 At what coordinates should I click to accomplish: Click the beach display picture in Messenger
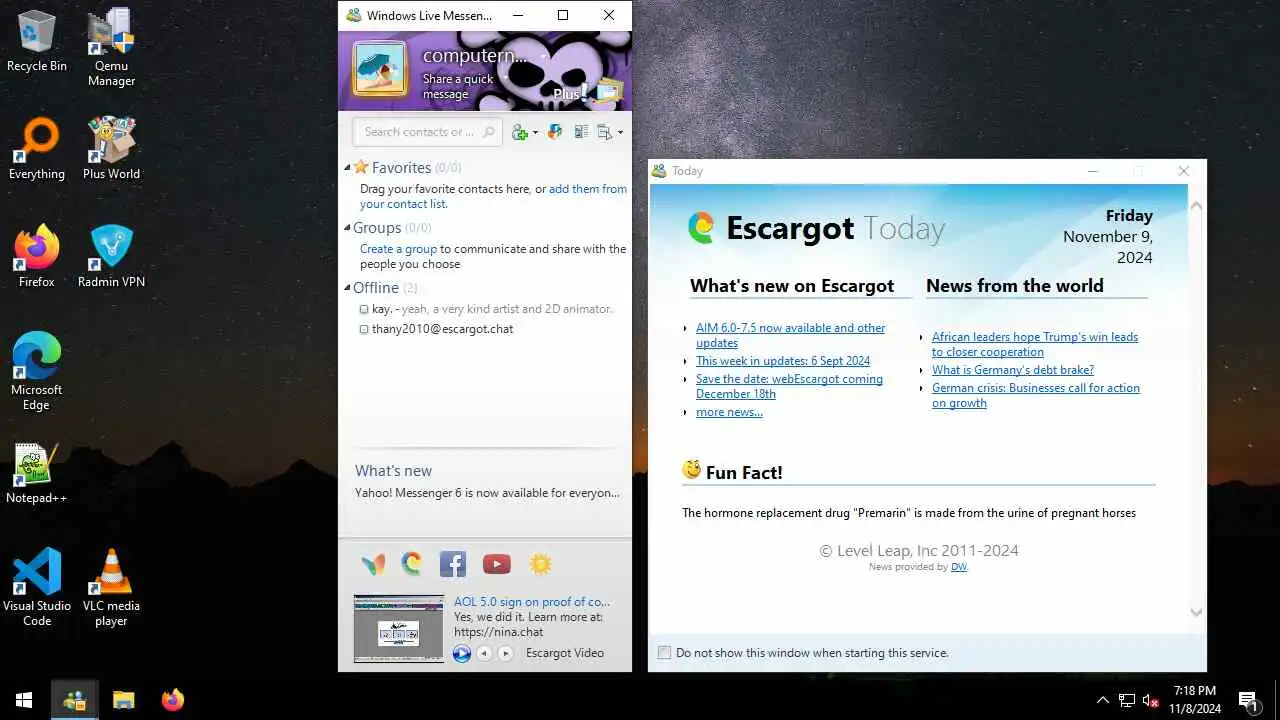(380, 68)
